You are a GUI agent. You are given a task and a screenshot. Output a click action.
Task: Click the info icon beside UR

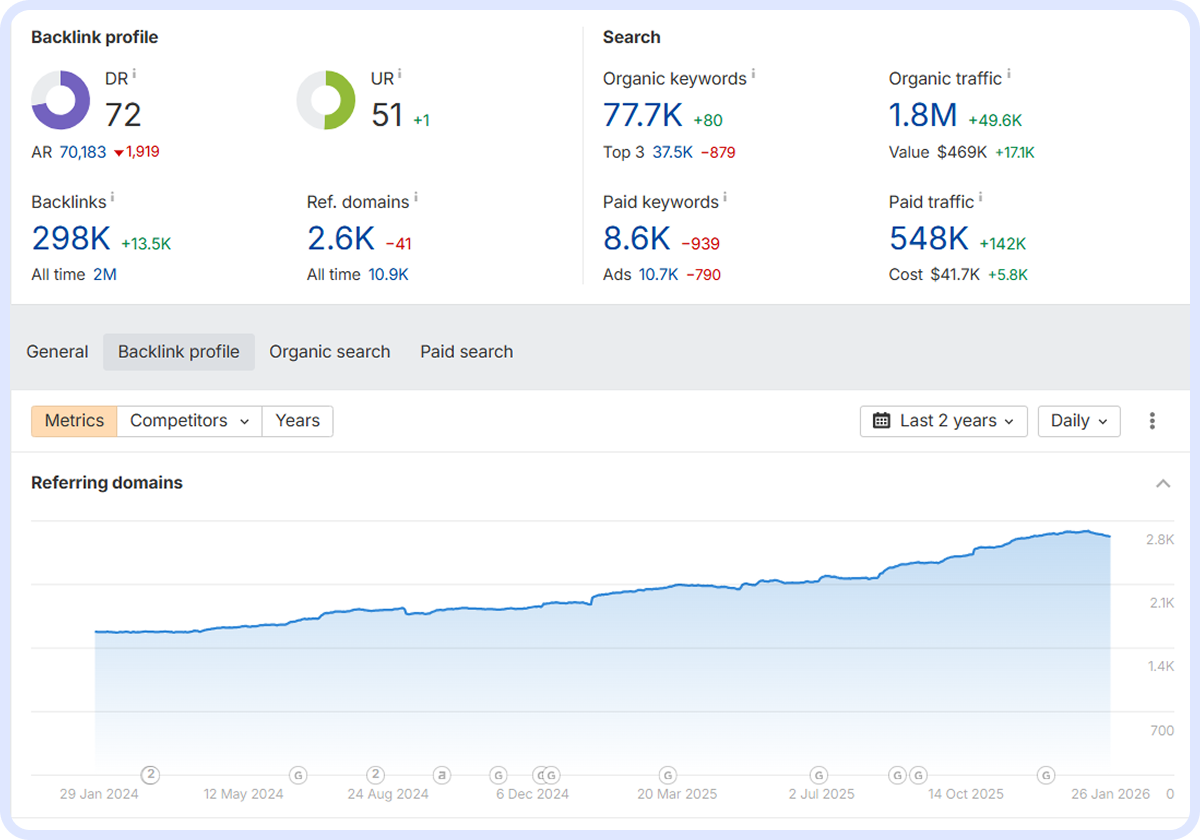[400, 75]
